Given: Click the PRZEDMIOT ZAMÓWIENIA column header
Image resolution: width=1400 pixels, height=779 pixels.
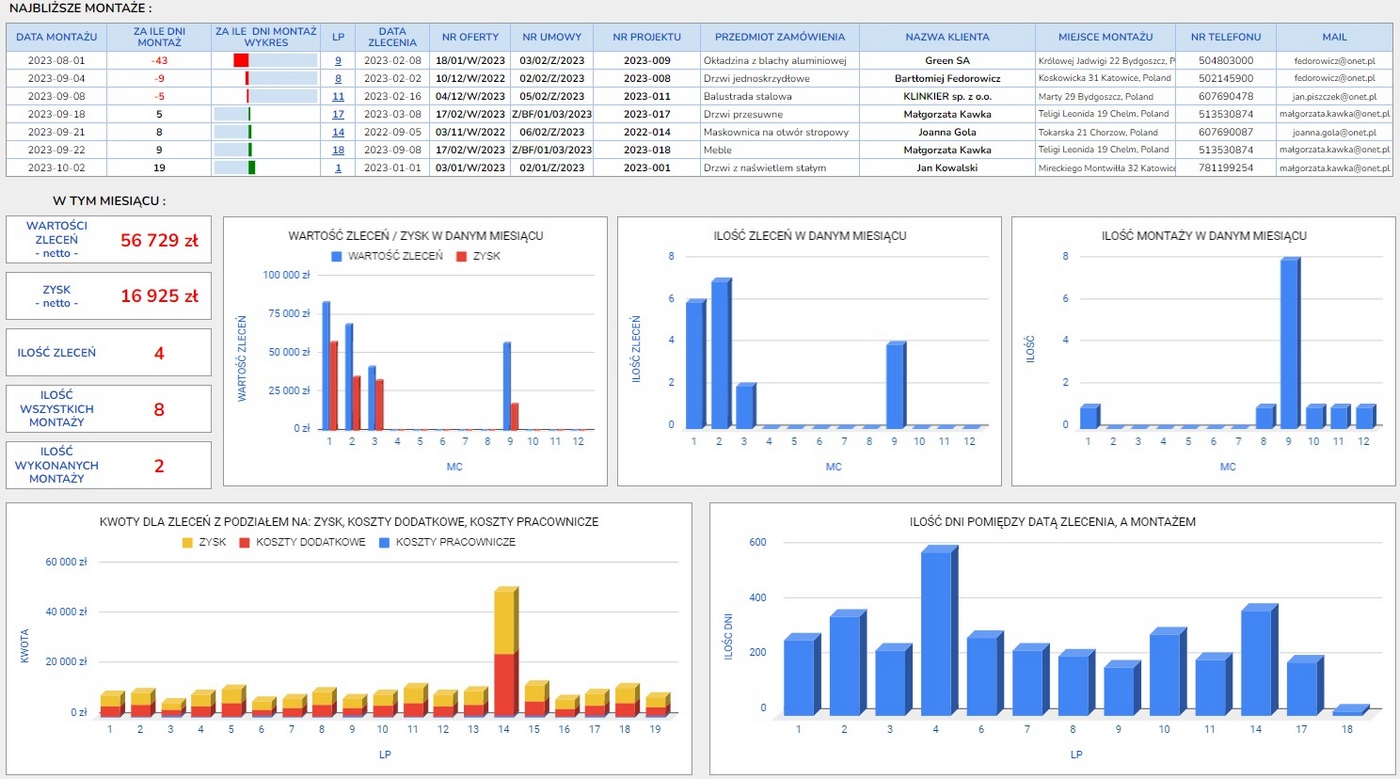Looking at the screenshot, I should (779, 37).
